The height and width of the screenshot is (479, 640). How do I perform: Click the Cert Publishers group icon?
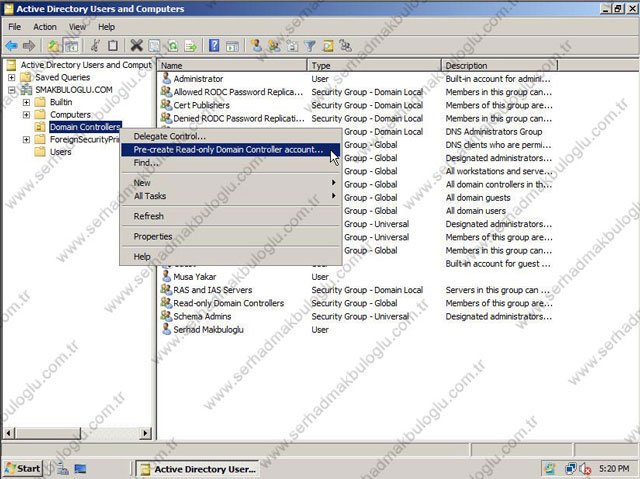point(166,104)
